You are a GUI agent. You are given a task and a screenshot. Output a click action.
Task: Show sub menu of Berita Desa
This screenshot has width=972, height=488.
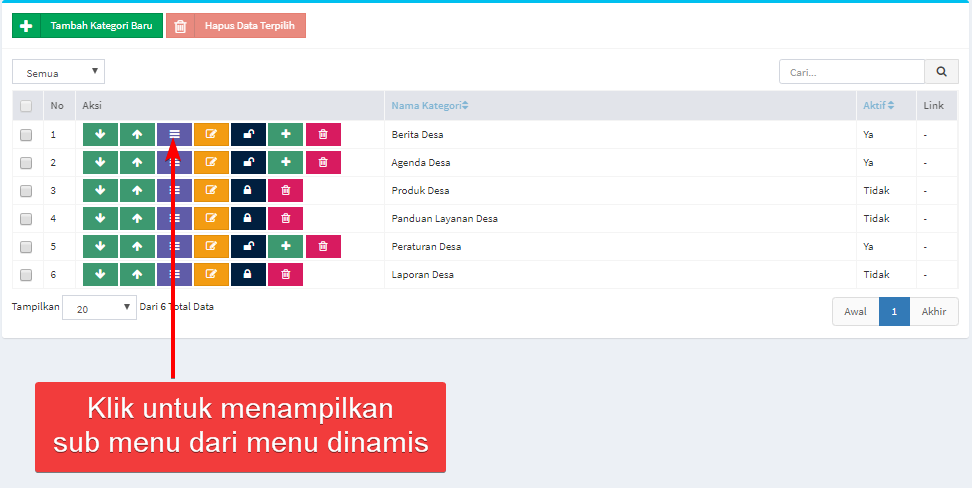174,135
